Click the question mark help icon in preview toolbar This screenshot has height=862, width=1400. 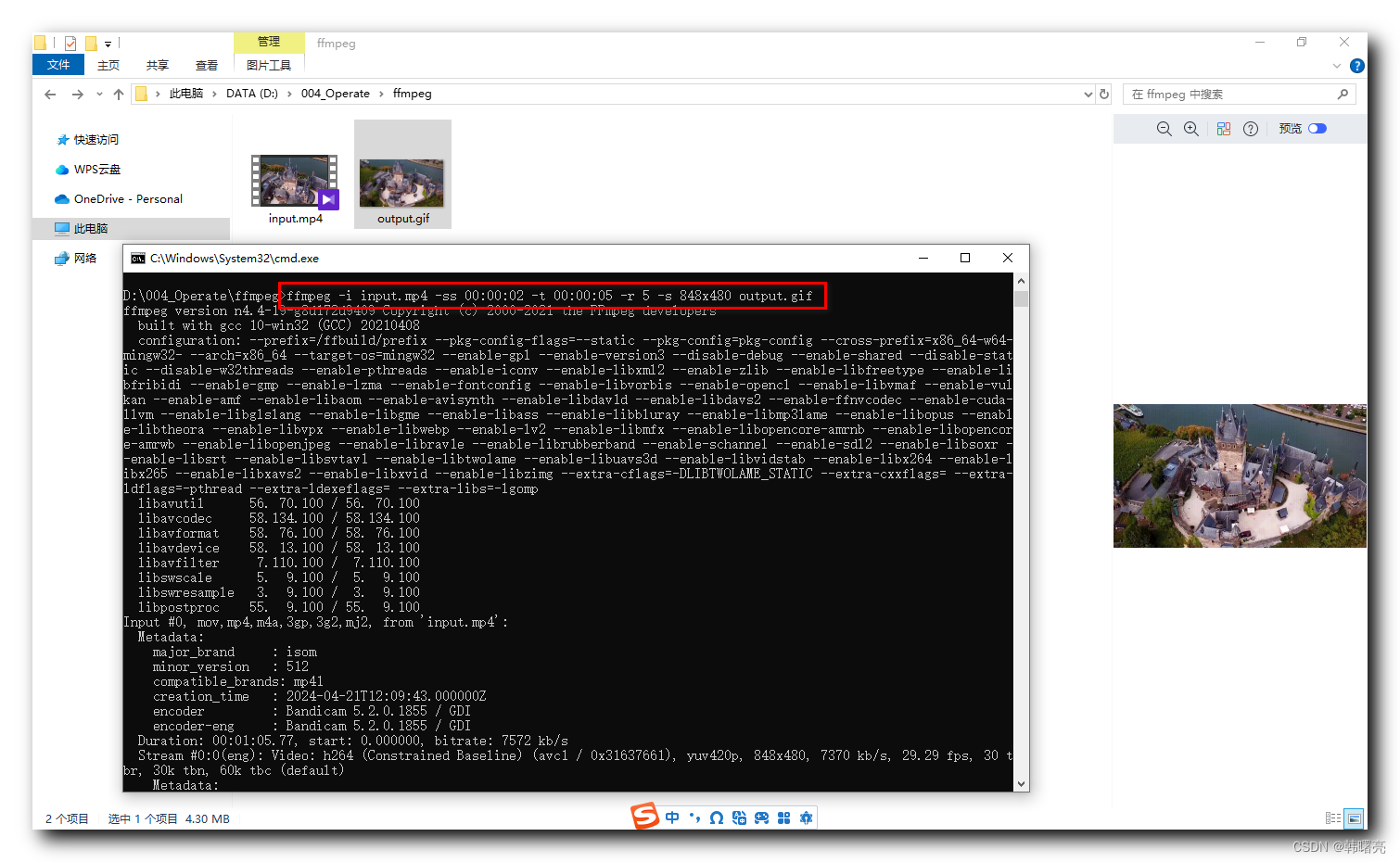coord(1251,129)
